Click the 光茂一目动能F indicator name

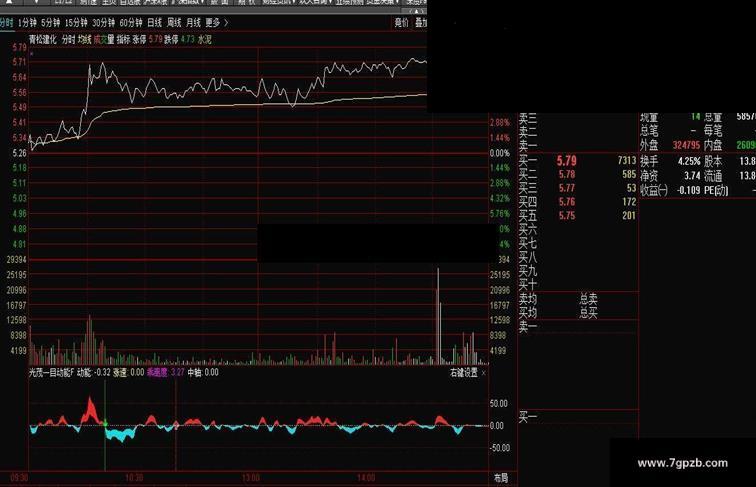coord(51,372)
